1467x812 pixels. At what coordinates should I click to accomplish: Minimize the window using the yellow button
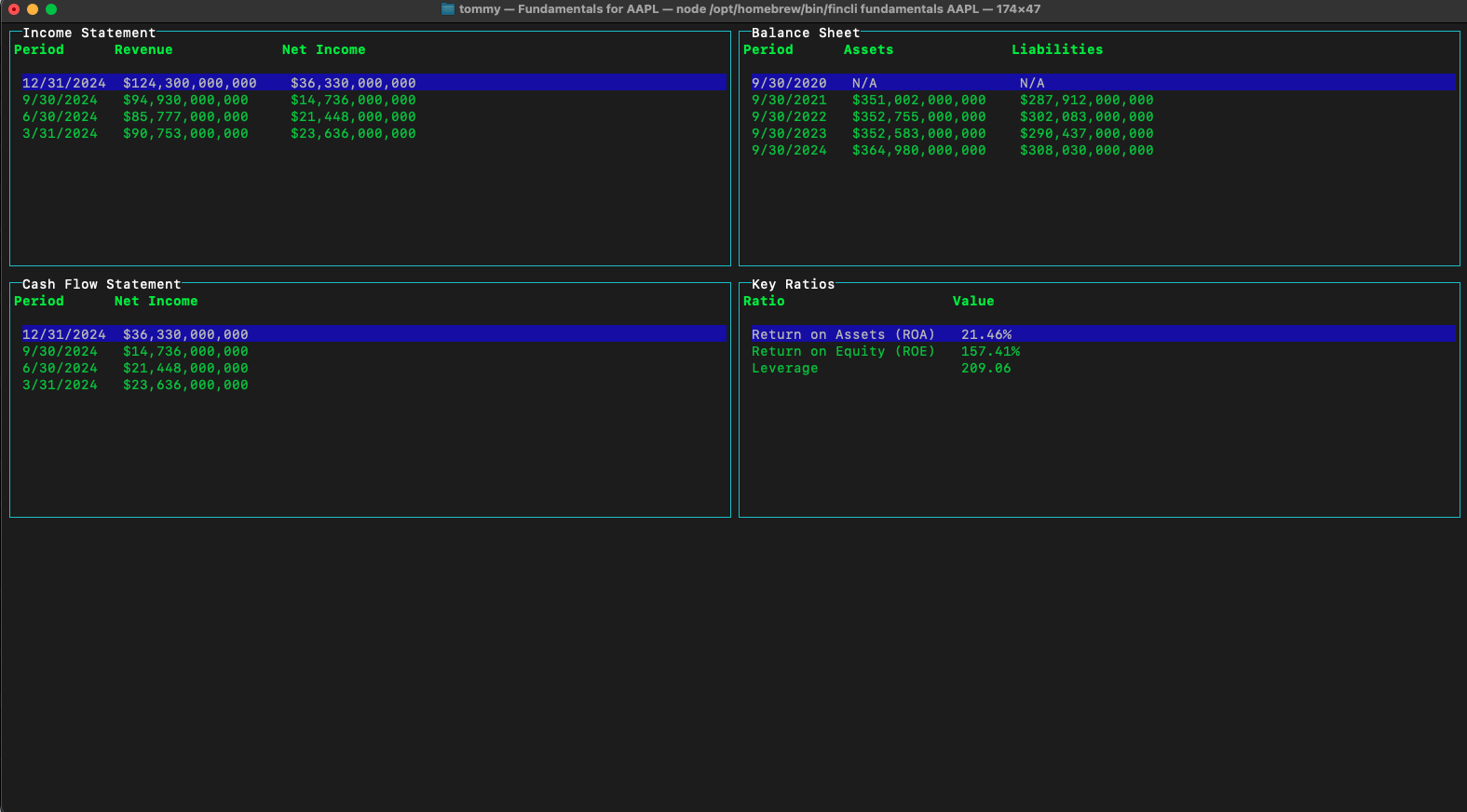click(x=33, y=9)
